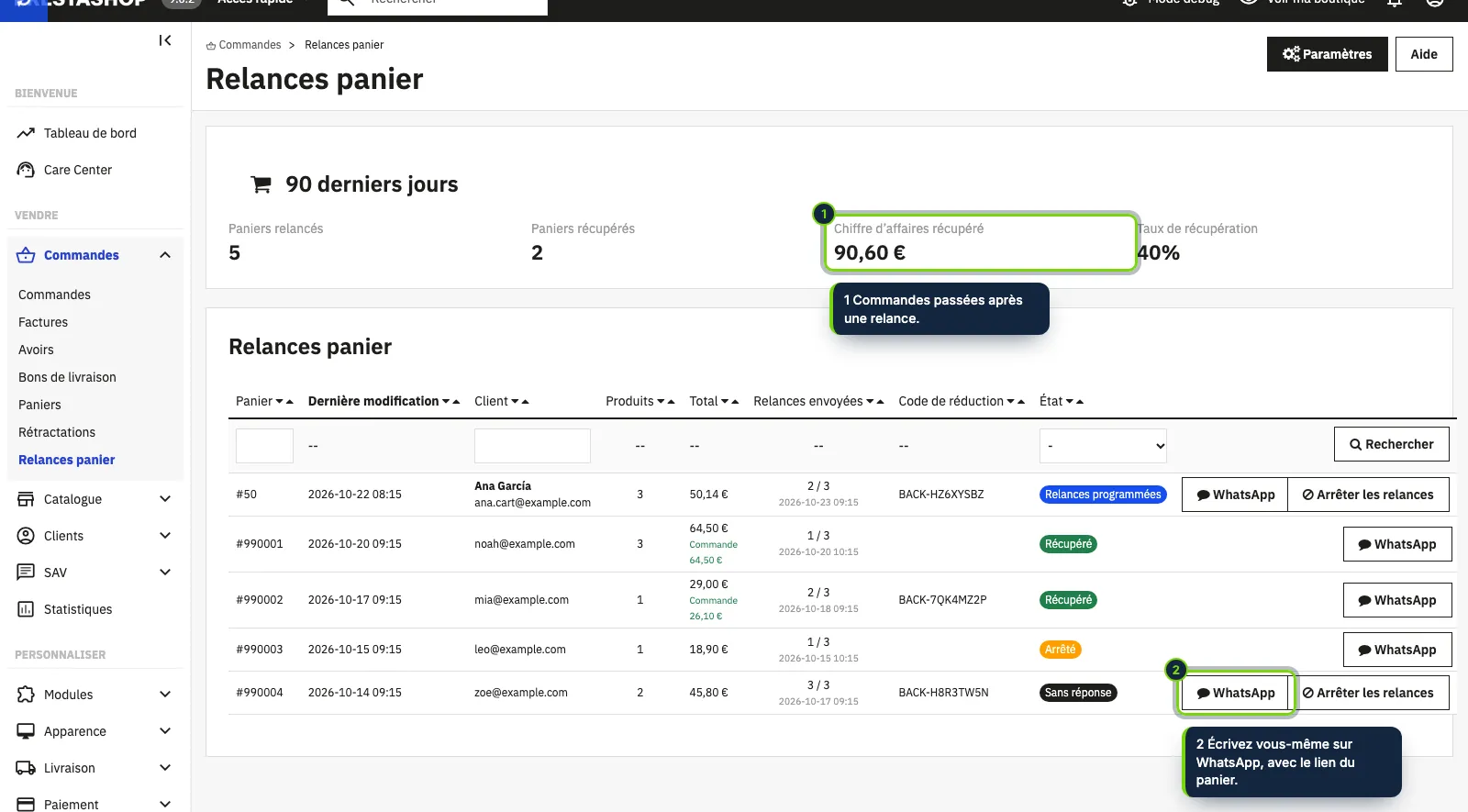Open Factures in the Commandes submenu

tap(43, 322)
